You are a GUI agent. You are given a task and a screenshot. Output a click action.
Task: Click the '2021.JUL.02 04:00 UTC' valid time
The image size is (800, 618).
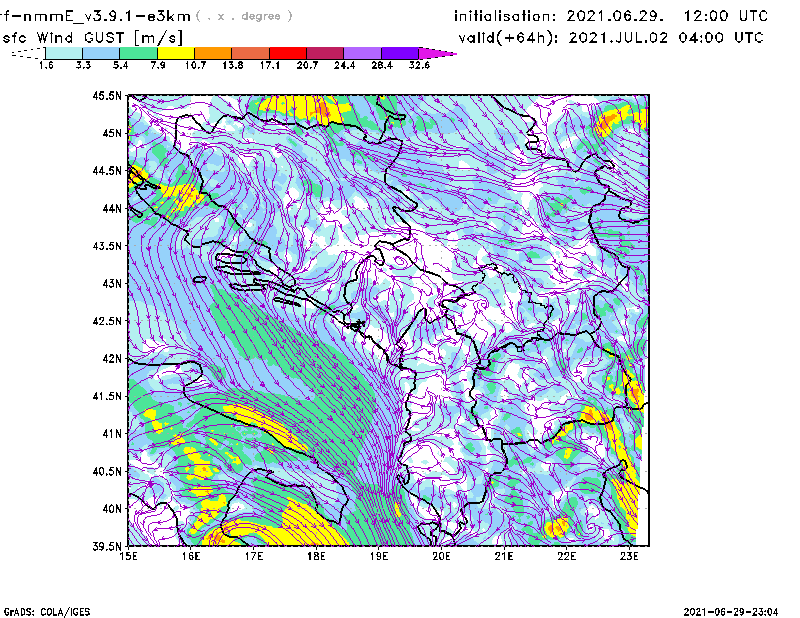coord(666,38)
